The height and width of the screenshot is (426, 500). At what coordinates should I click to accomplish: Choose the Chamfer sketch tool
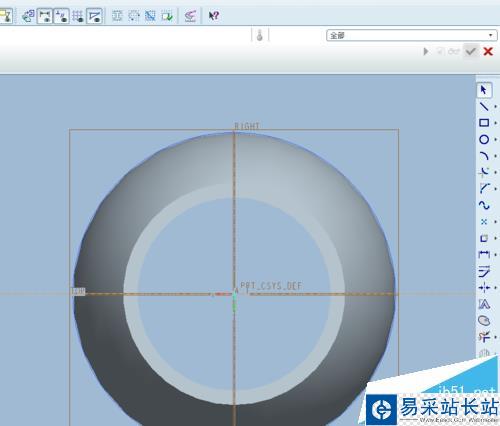pos(484,188)
